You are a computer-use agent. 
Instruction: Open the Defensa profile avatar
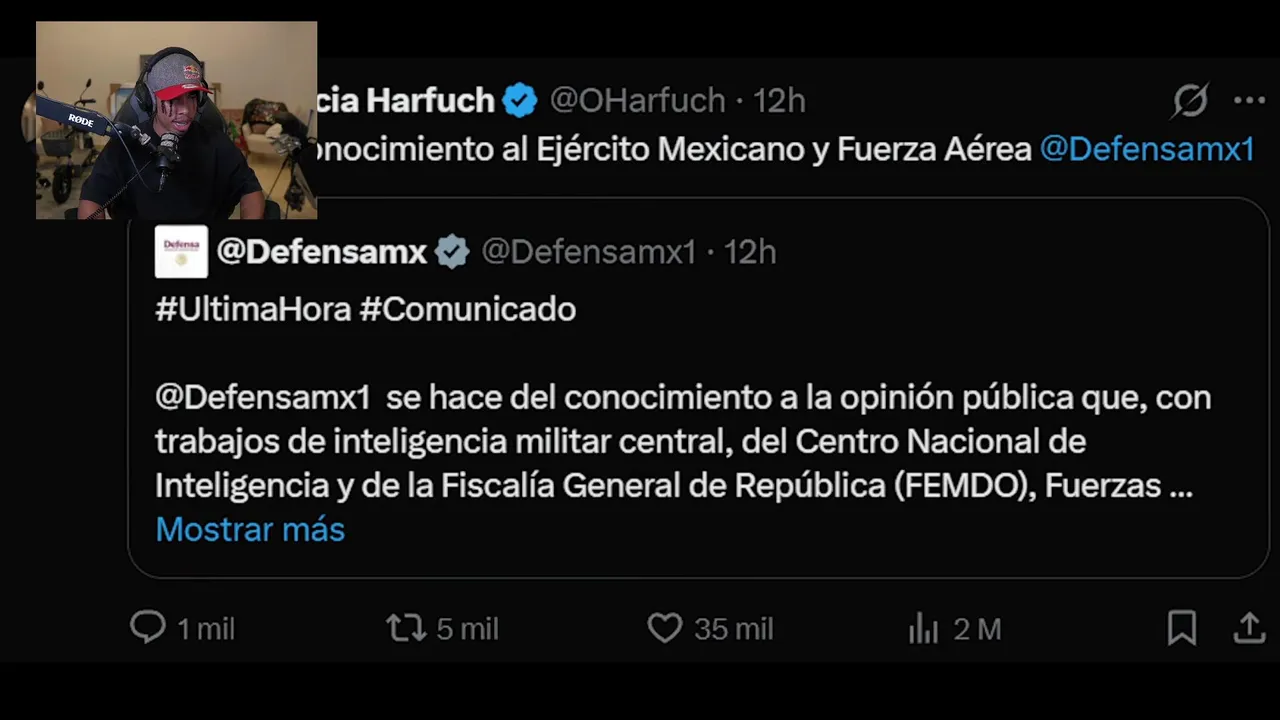[x=181, y=251]
